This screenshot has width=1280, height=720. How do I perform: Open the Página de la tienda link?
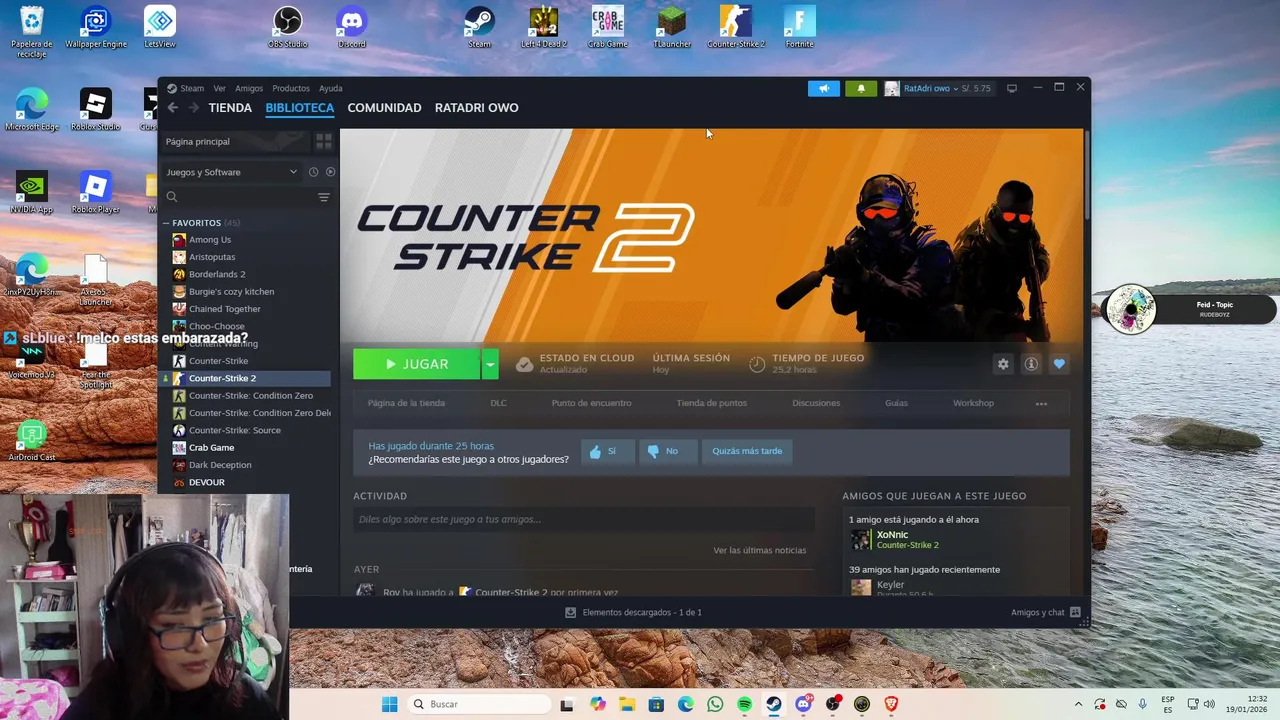click(406, 403)
